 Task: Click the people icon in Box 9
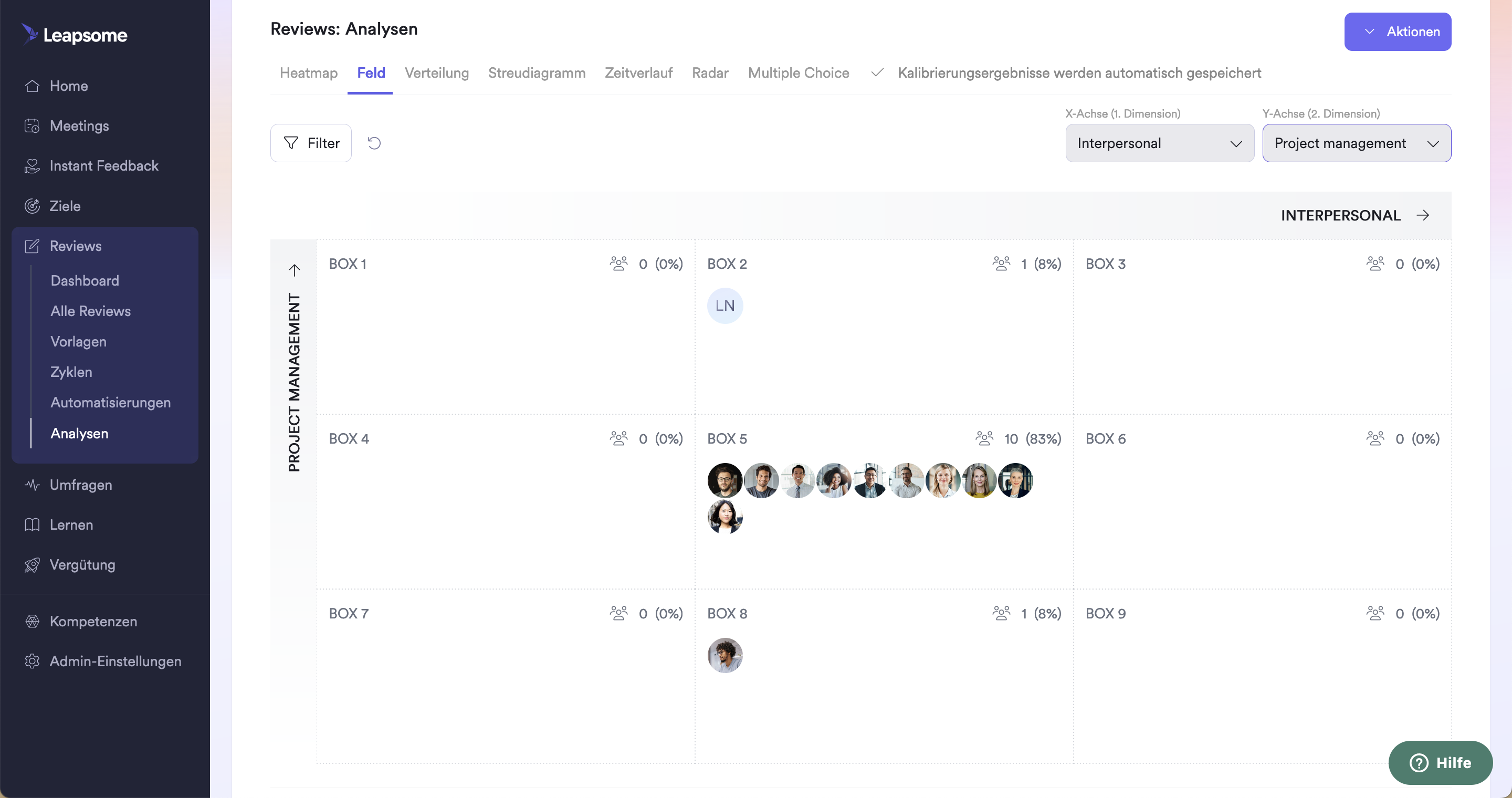click(1375, 613)
